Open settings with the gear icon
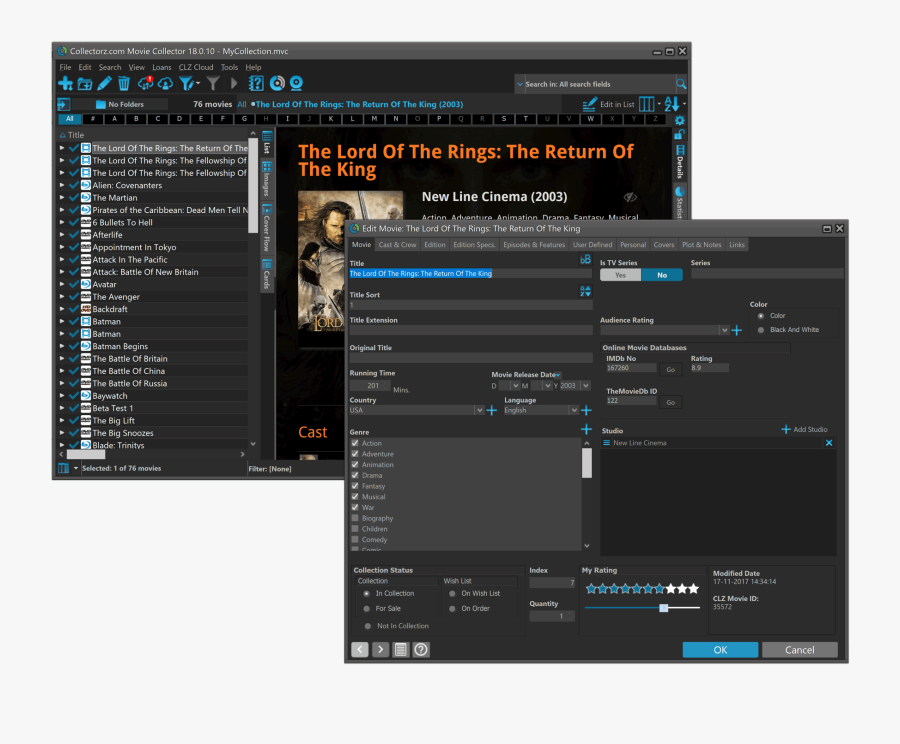900x744 pixels. point(680,120)
